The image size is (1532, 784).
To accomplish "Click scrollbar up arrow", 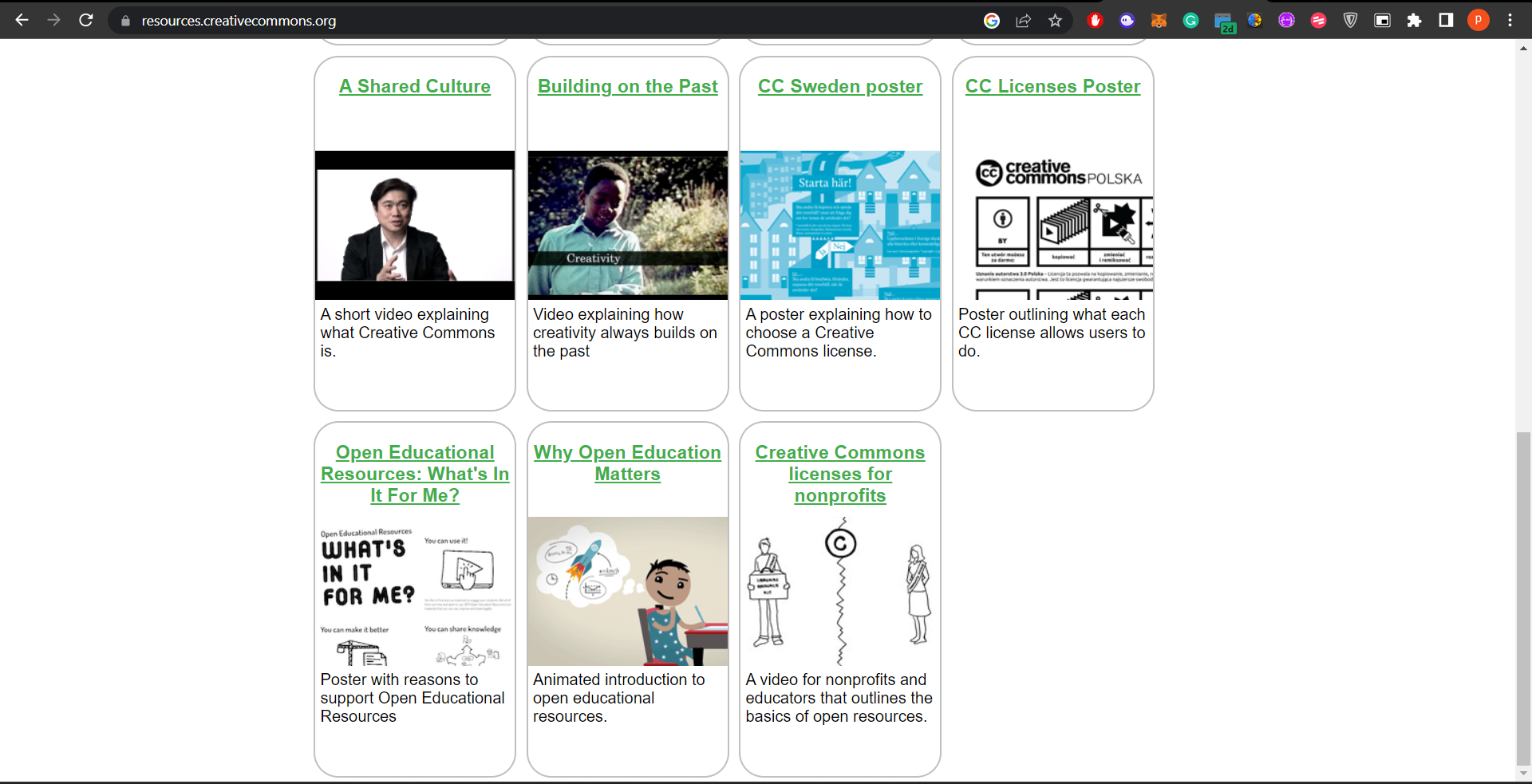I will 1523,49.
